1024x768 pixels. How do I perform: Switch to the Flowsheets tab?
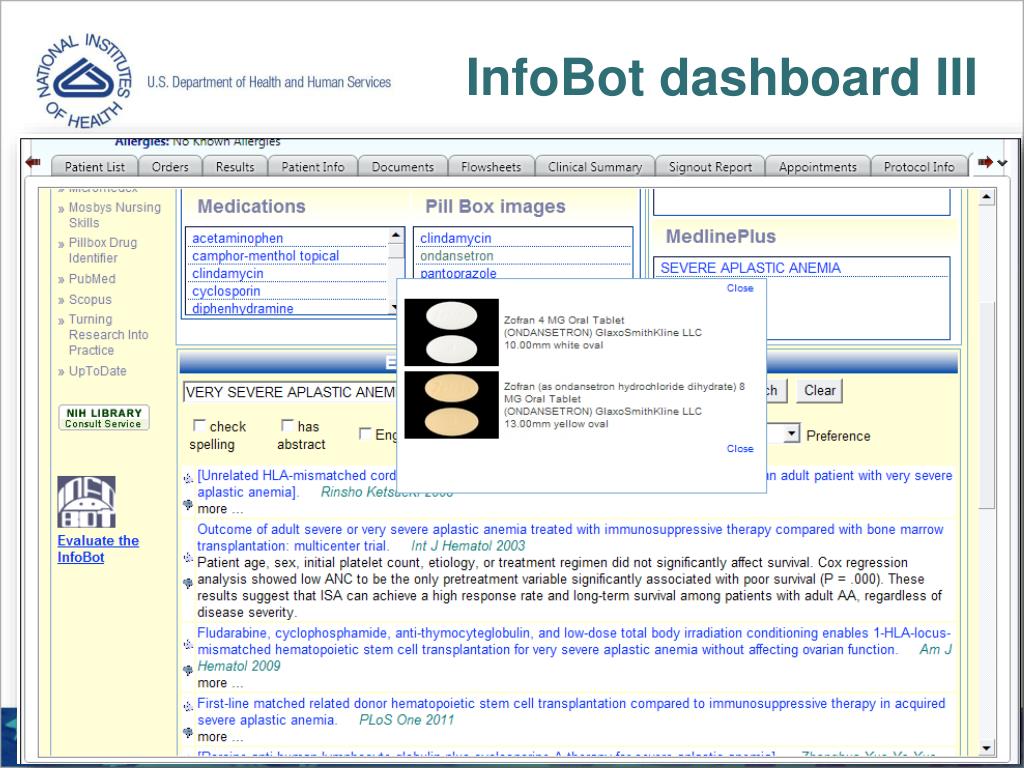click(490, 167)
